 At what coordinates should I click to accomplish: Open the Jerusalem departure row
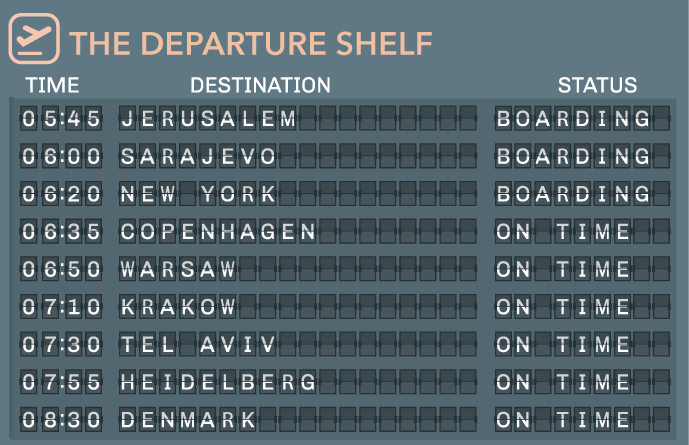click(345, 118)
